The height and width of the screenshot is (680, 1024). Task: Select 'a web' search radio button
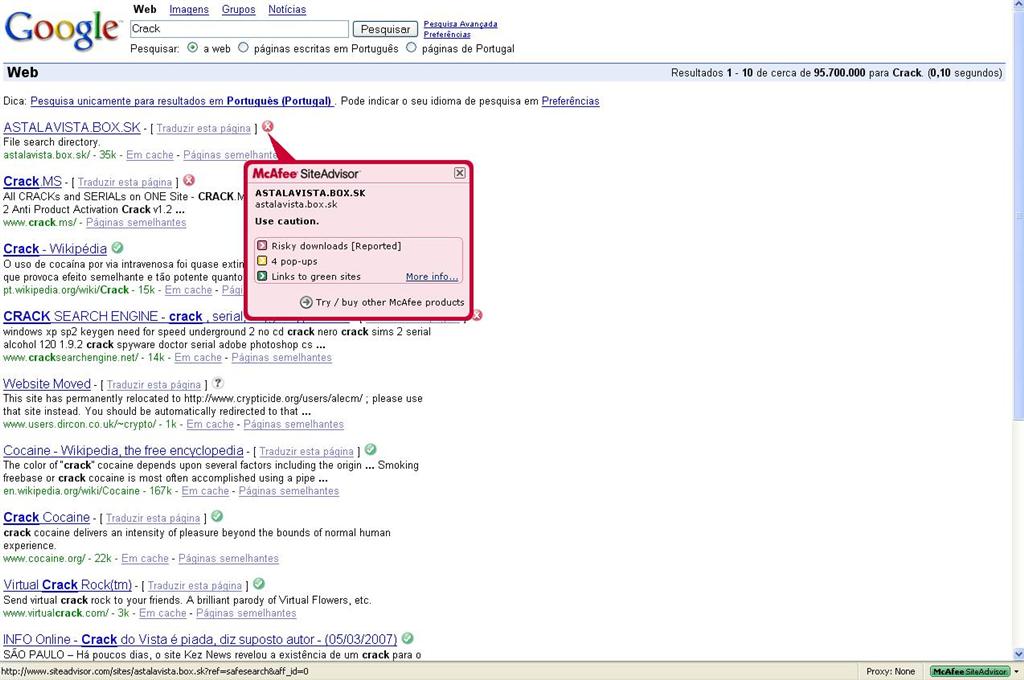pyautogui.click(x=192, y=48)
